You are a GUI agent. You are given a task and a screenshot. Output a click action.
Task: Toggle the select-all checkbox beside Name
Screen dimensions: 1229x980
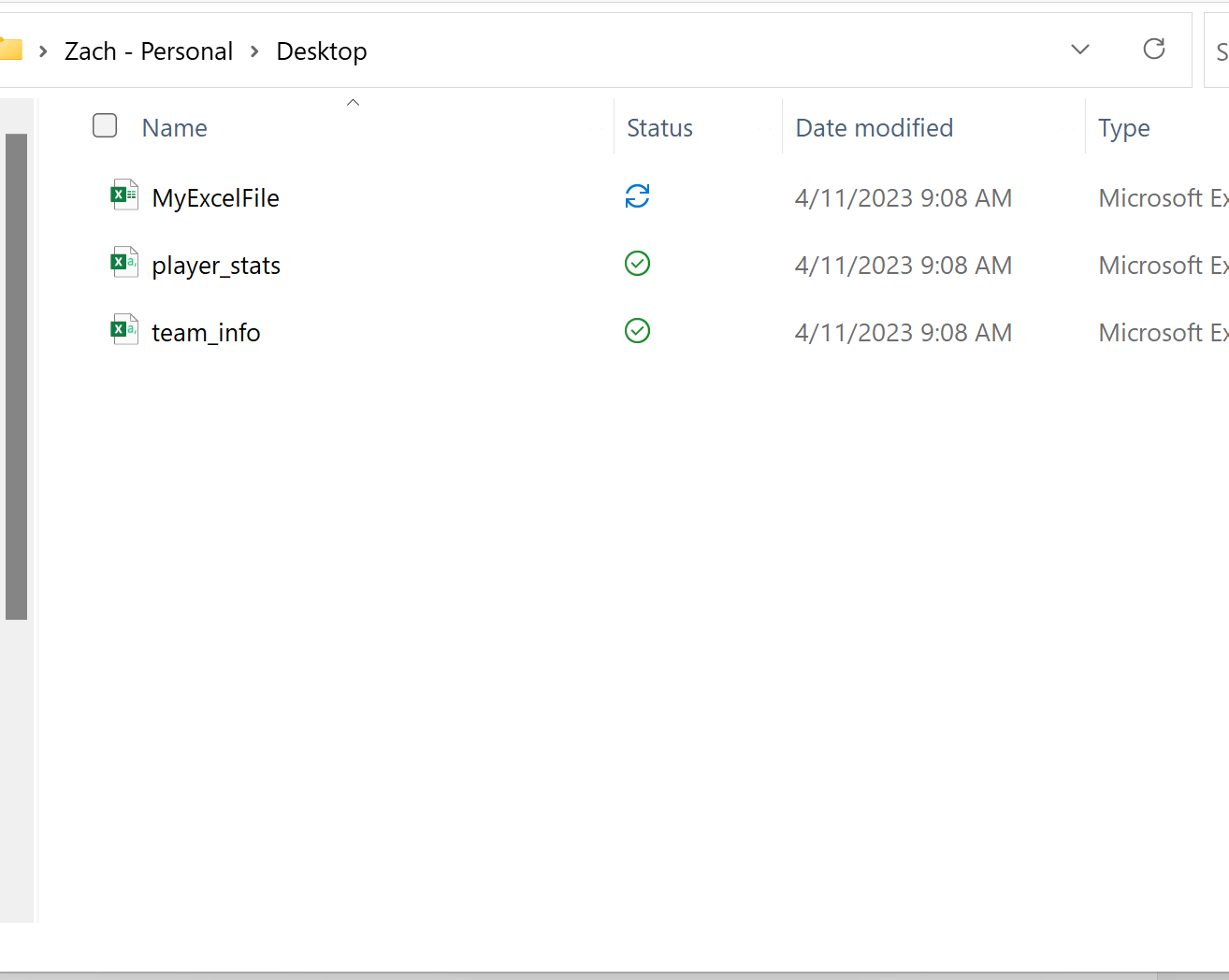point(105,125)
